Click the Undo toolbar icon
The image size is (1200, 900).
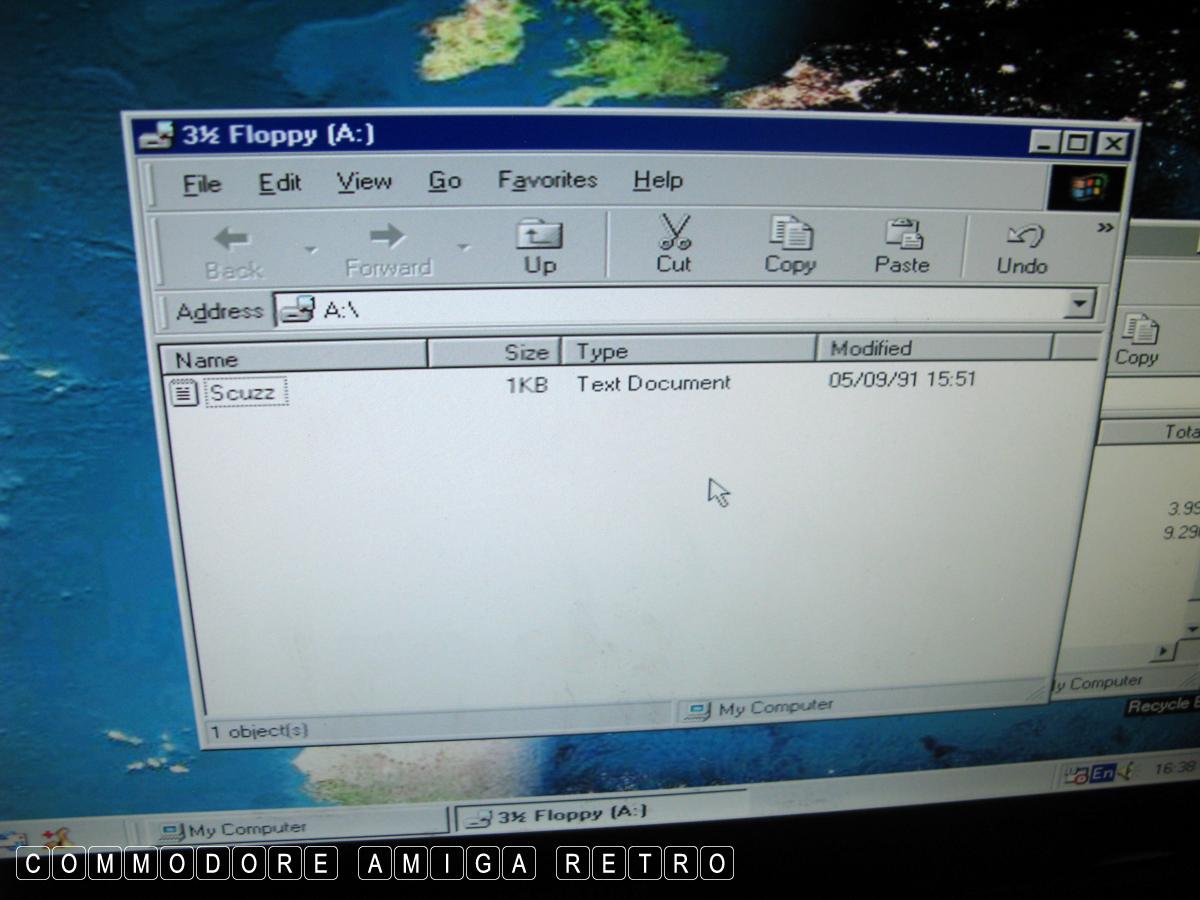[1022, 237]
